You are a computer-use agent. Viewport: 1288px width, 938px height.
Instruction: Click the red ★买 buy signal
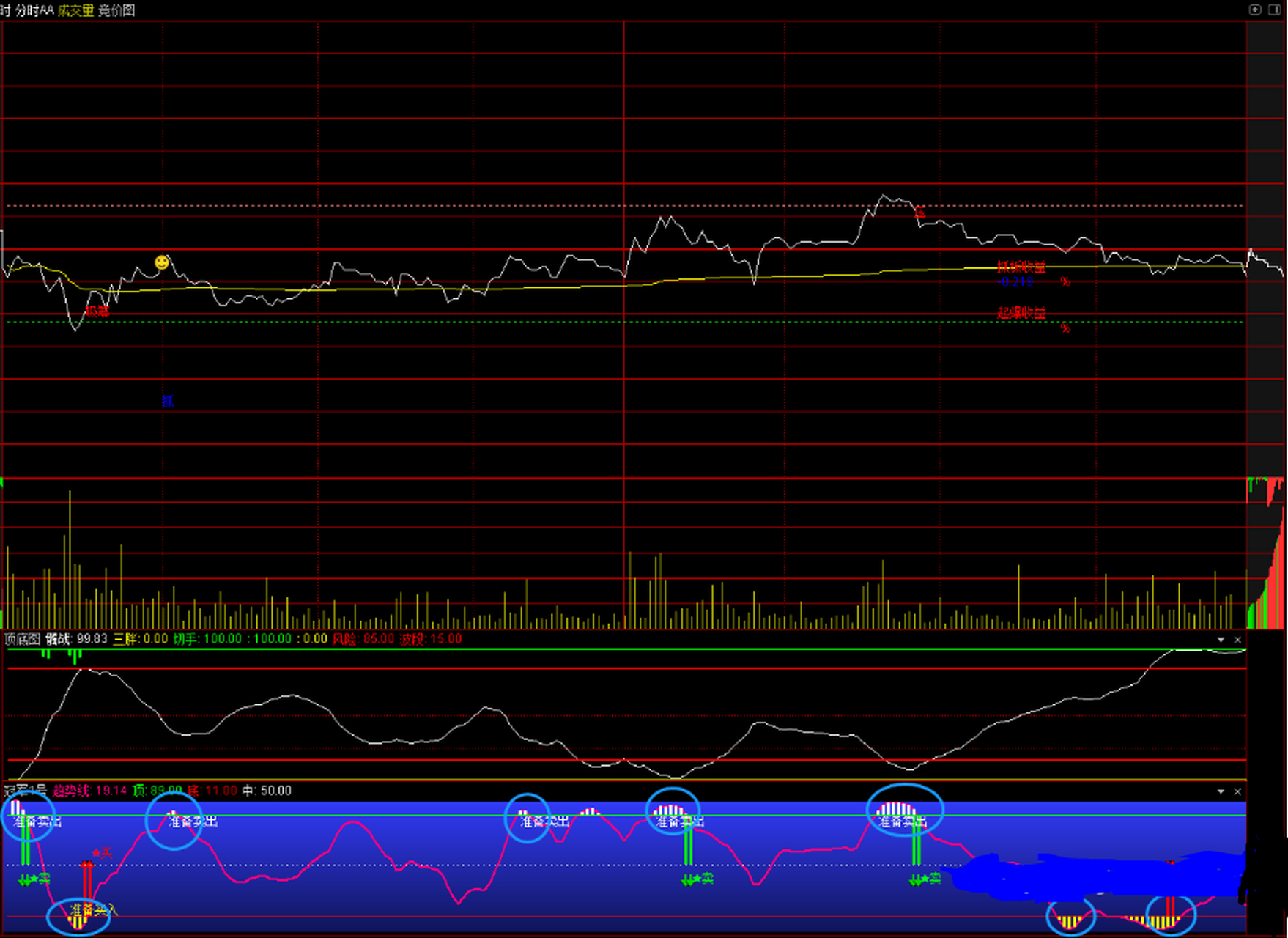click(102, 852)
